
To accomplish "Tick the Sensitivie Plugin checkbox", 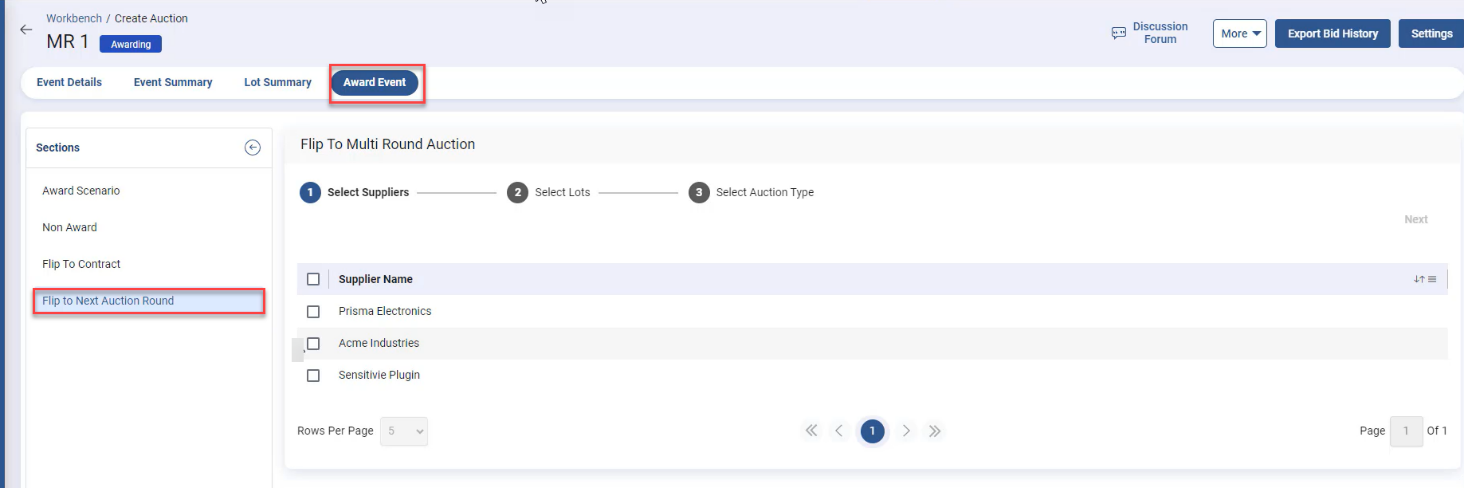I will [313, 375].
